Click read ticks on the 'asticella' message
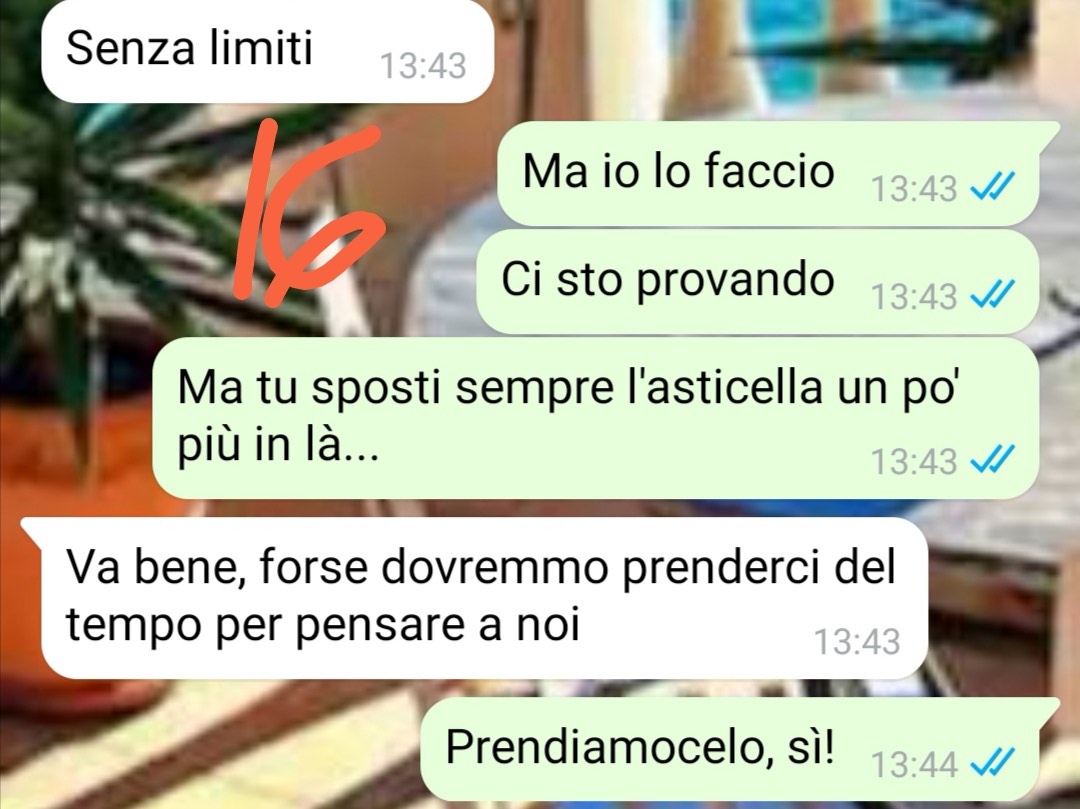This screenshot has width=1080, height=809. [x=992, y=459]
